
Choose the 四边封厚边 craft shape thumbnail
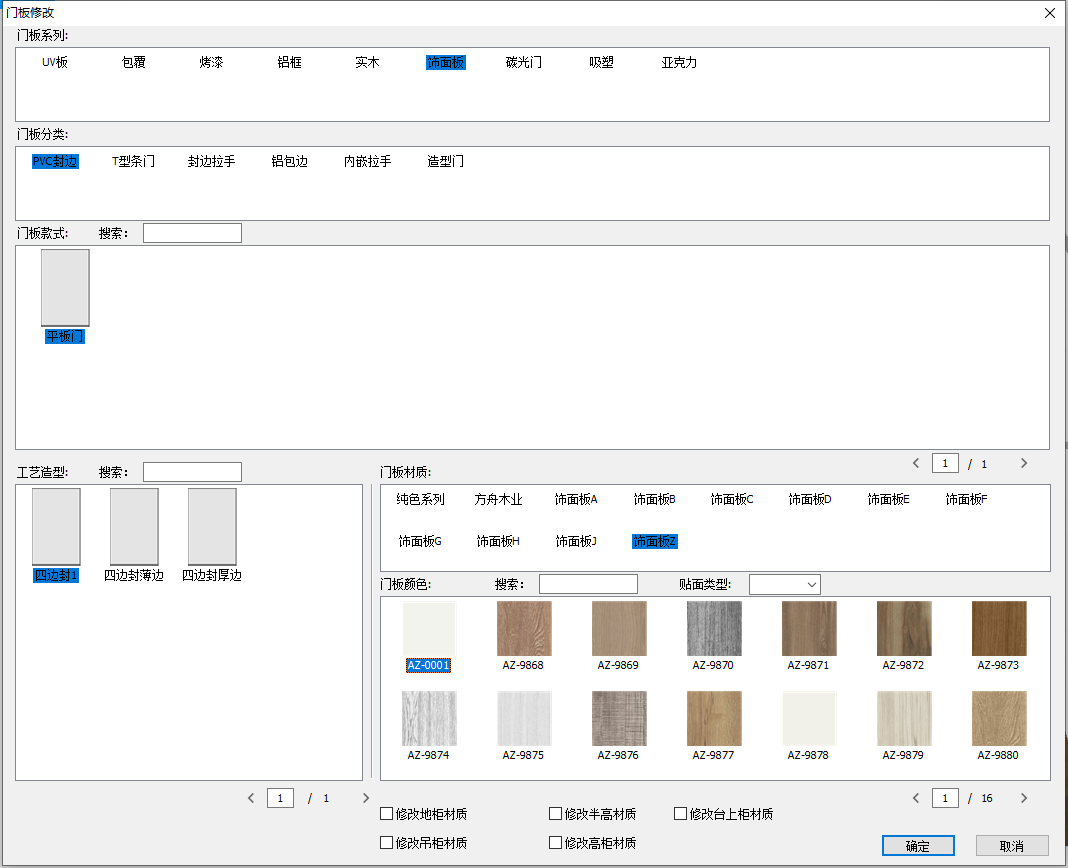[x=212, y=527]
